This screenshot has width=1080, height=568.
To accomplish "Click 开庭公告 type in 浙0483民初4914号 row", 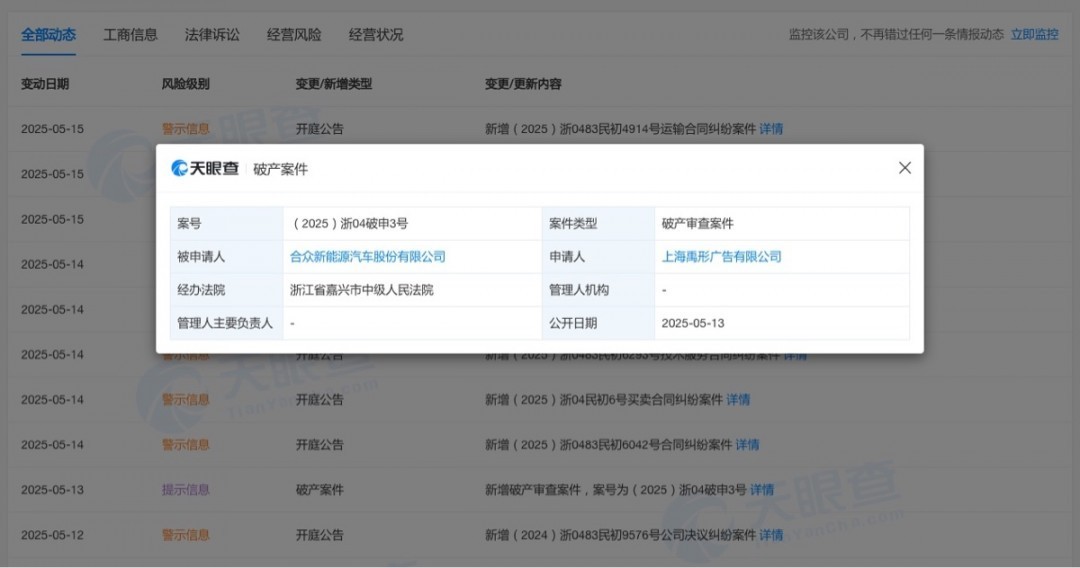I will pos(320,129).
